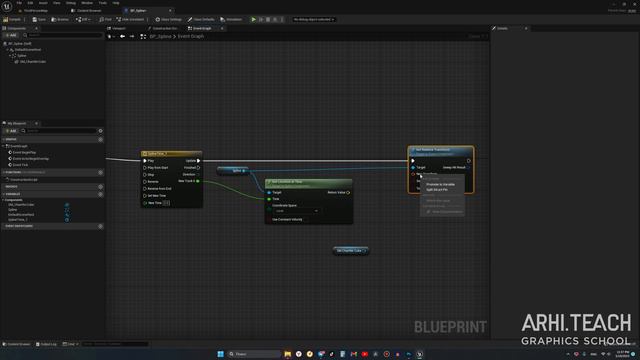Open the File menu
640x360 pixels.
click(19, 3)
